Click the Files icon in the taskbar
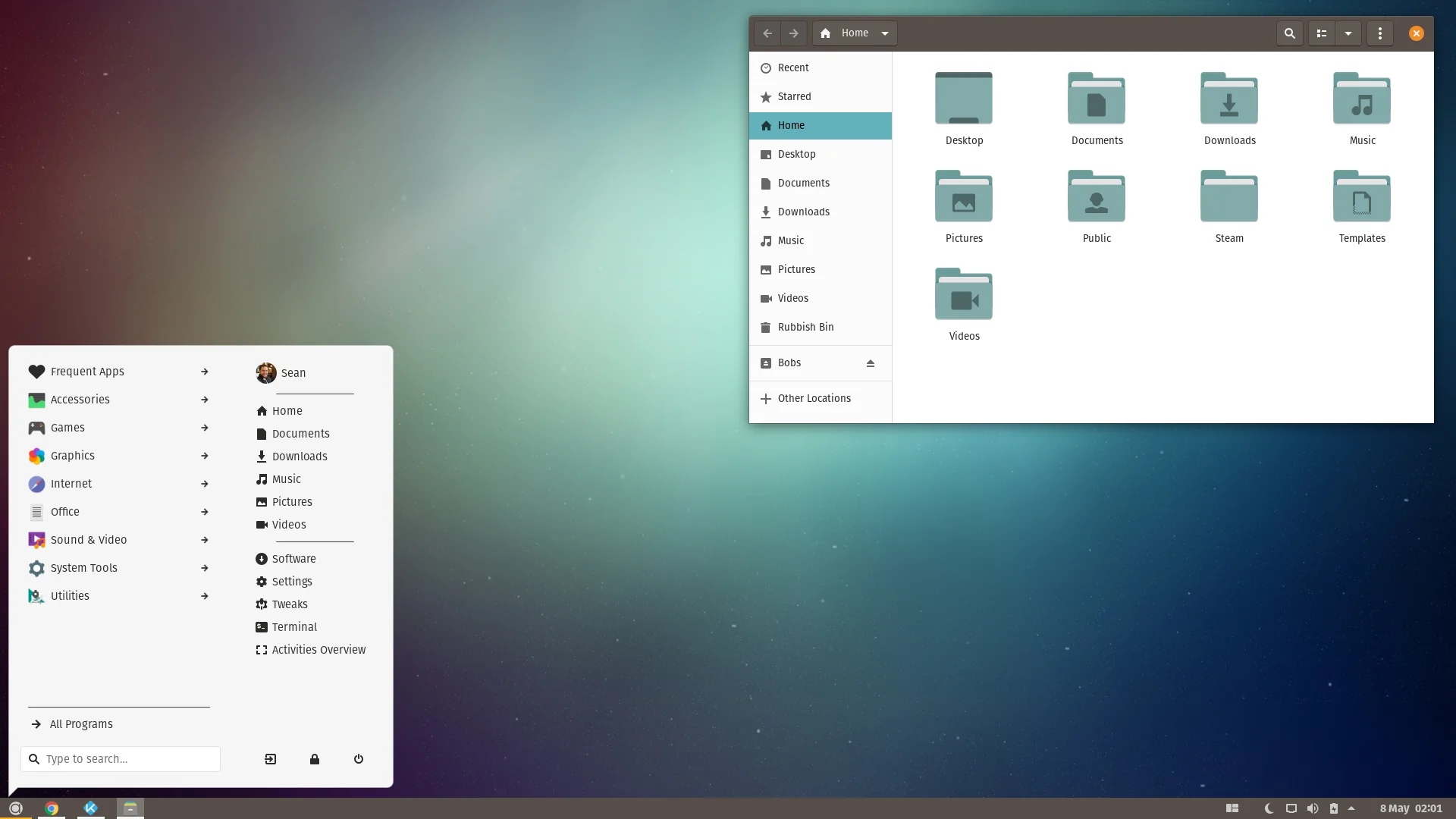The image size is (1456, 819). 130,808
